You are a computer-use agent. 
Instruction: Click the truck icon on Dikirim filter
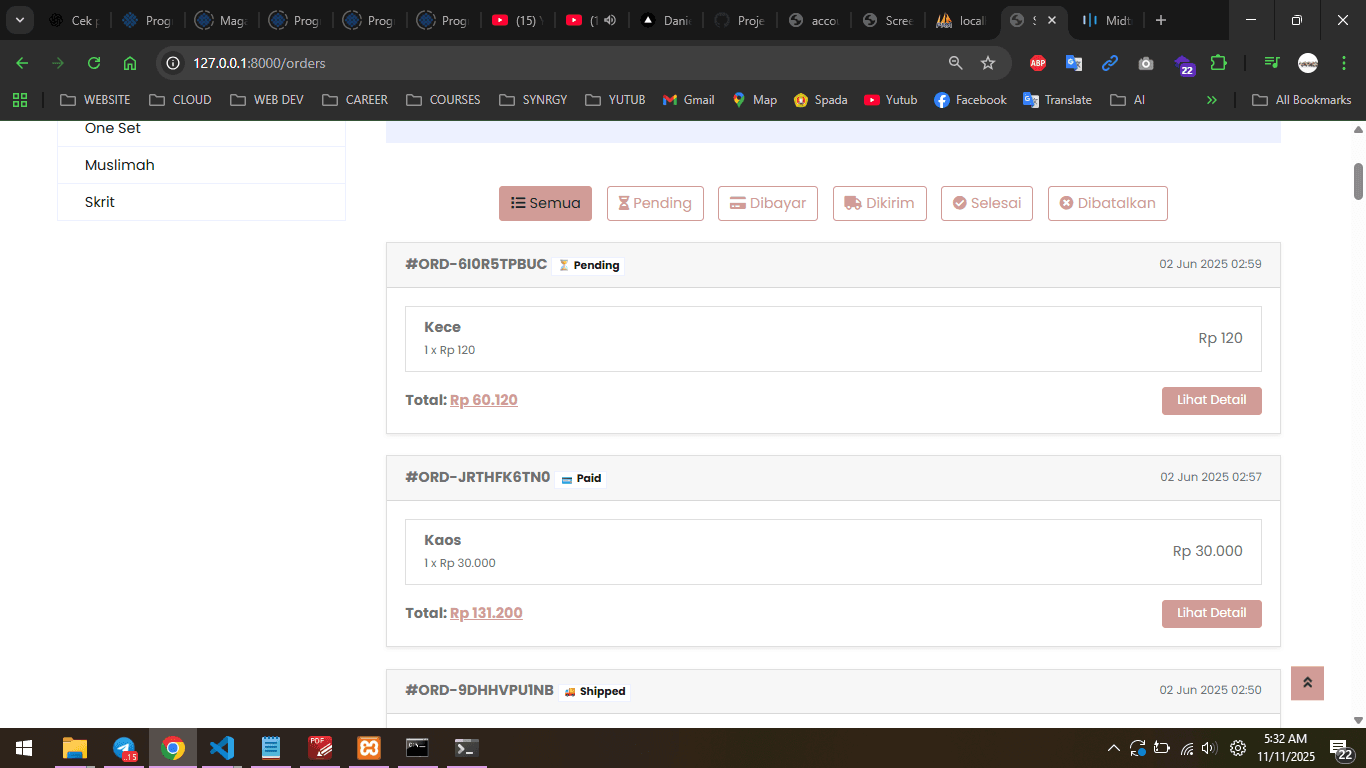click(x=851, y=203)
